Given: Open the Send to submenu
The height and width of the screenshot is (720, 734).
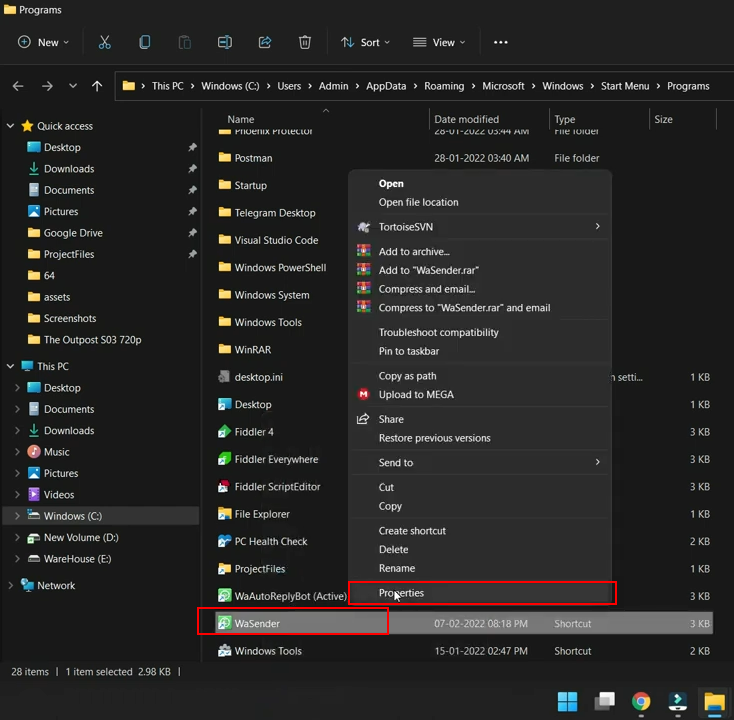Looking at the screenshot, I should pyautogui.click(x=480, y=463).
